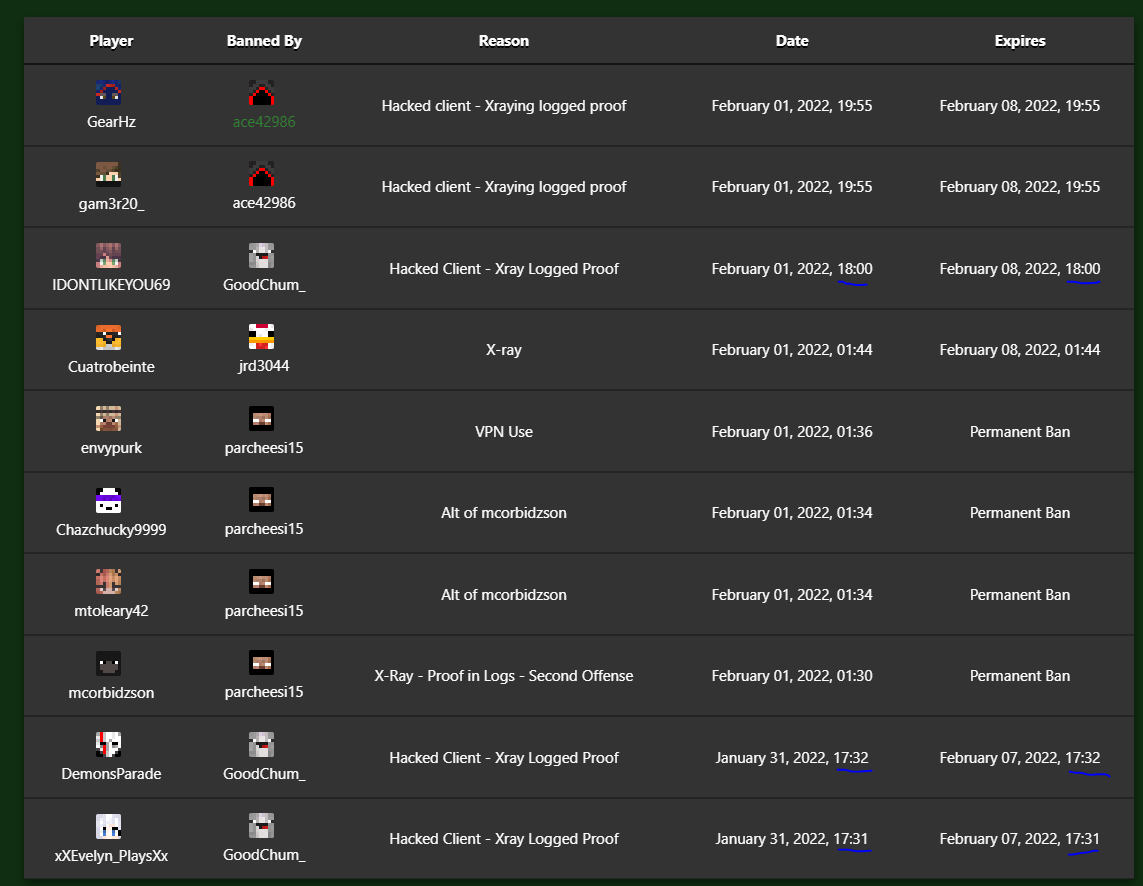
Task: Click DemonsParade player avatar
Action: click(109, 745)
